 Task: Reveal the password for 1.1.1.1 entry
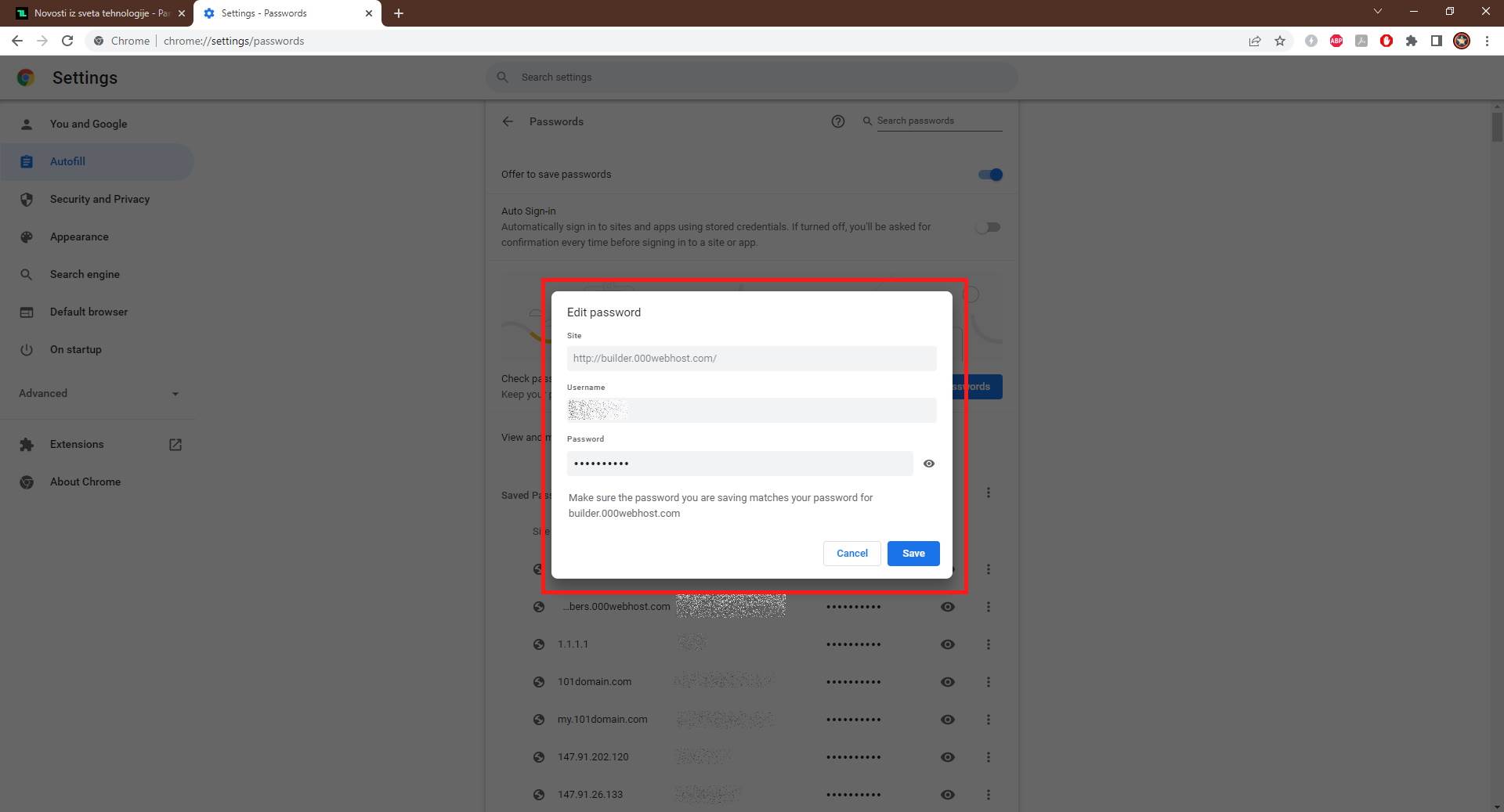pyautogui.click(x=947, y=644)
